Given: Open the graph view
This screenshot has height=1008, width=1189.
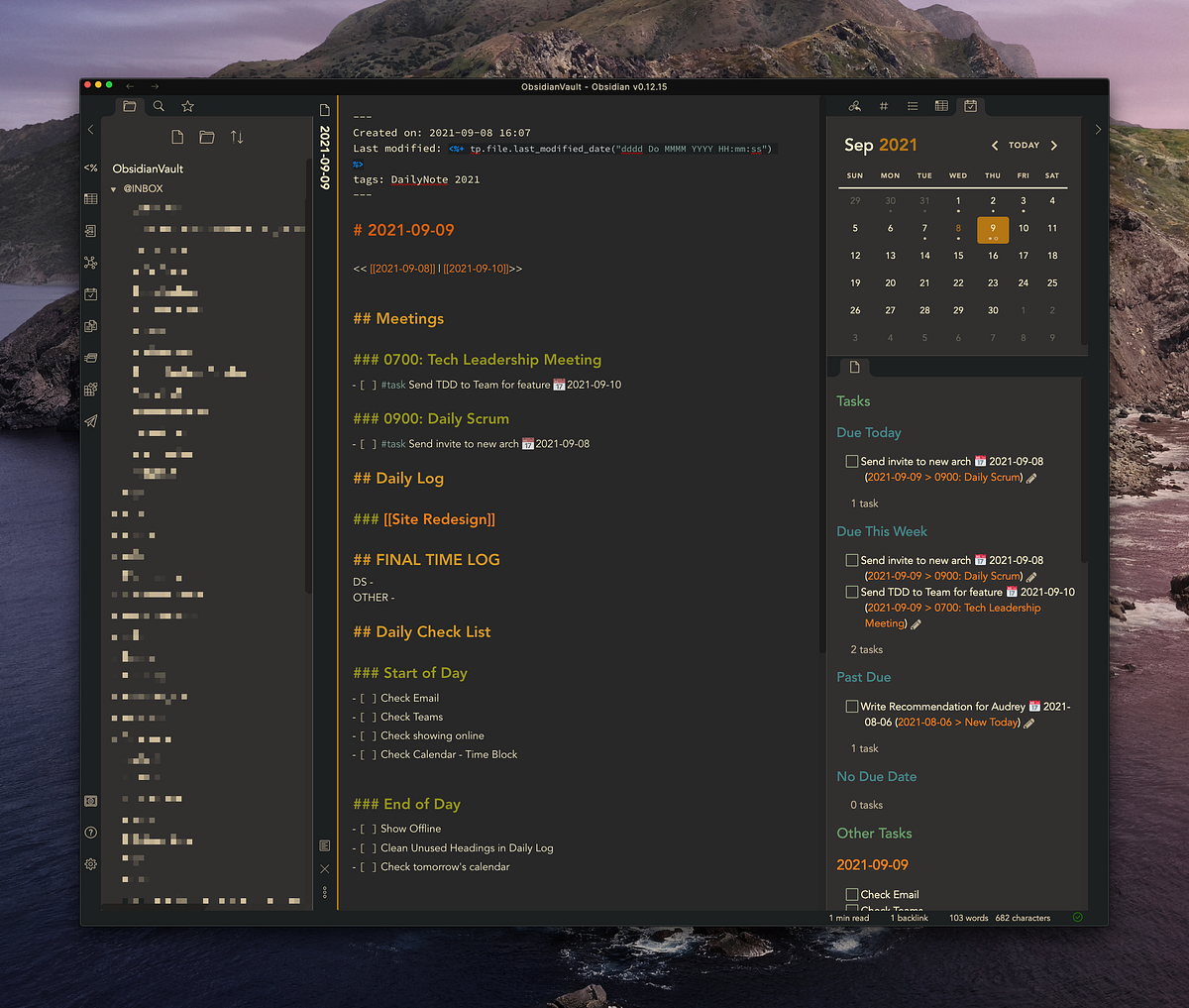Looking at the screenshot, I should 90,263.
